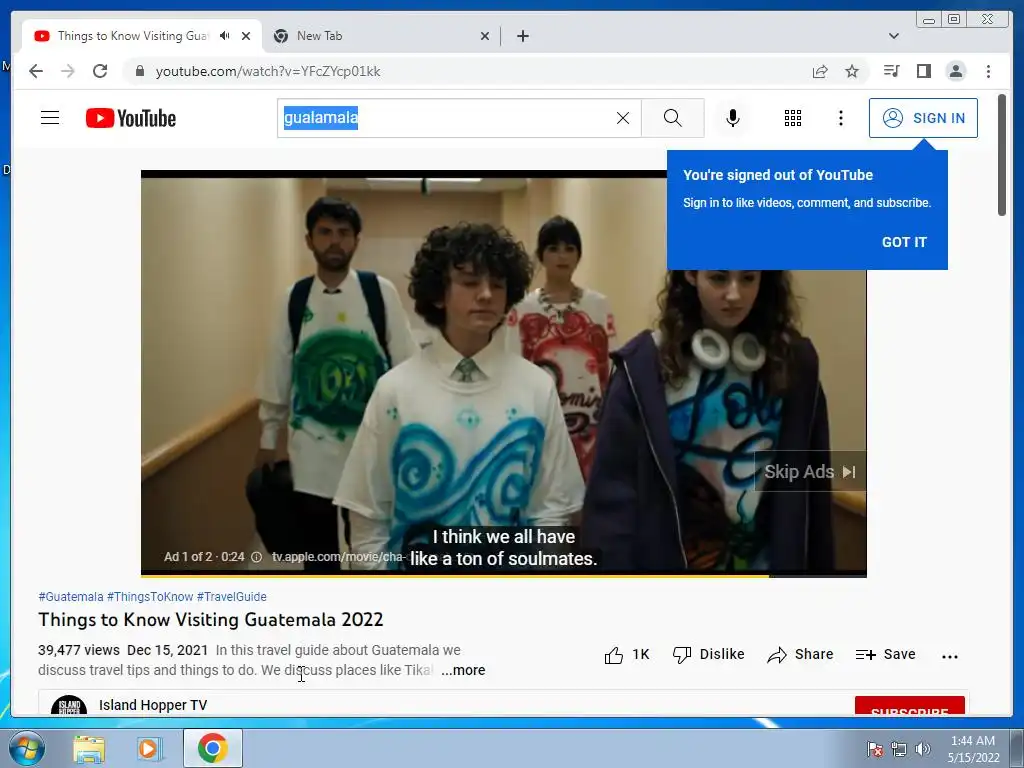Open network status tray icon
This screenshot has height=768, width=1024.
point(899,749)
